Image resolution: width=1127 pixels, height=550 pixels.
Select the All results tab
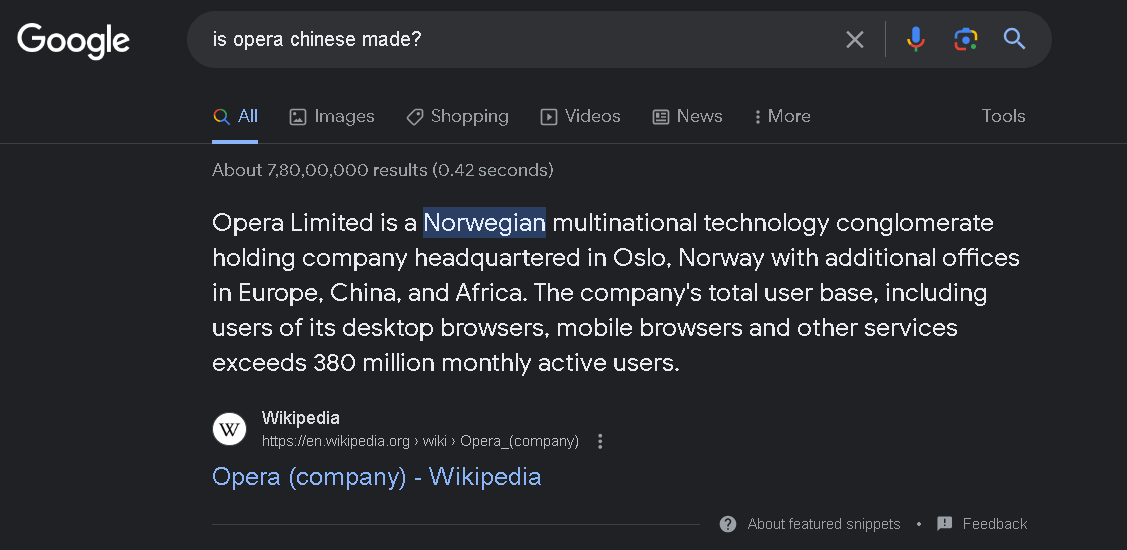(x=236, y=116)
